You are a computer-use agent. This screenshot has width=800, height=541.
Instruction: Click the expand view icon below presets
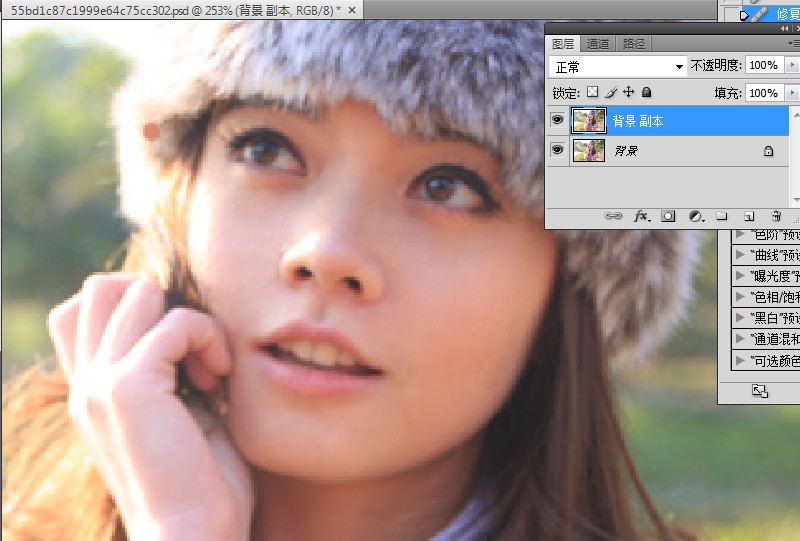point(760,391)
